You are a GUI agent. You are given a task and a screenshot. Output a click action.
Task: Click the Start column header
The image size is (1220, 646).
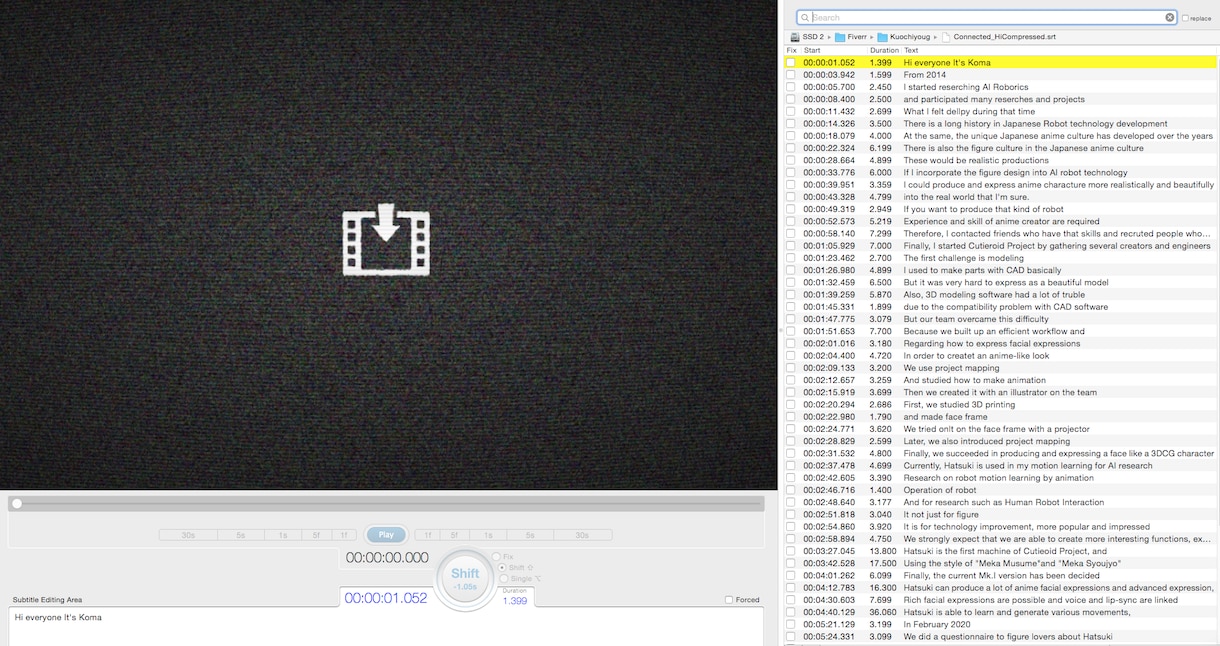[x=812, y=50]
